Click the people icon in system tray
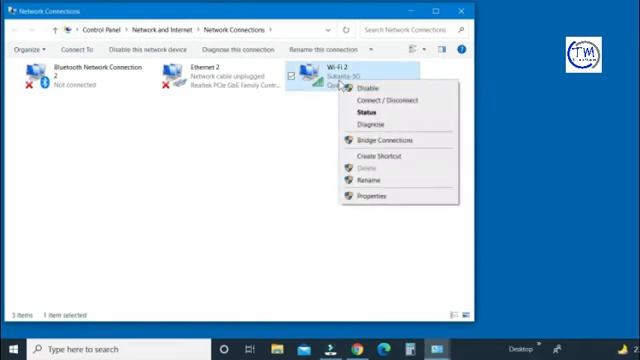Viewport: 640px width, 360px height. [x=557, y=349]
